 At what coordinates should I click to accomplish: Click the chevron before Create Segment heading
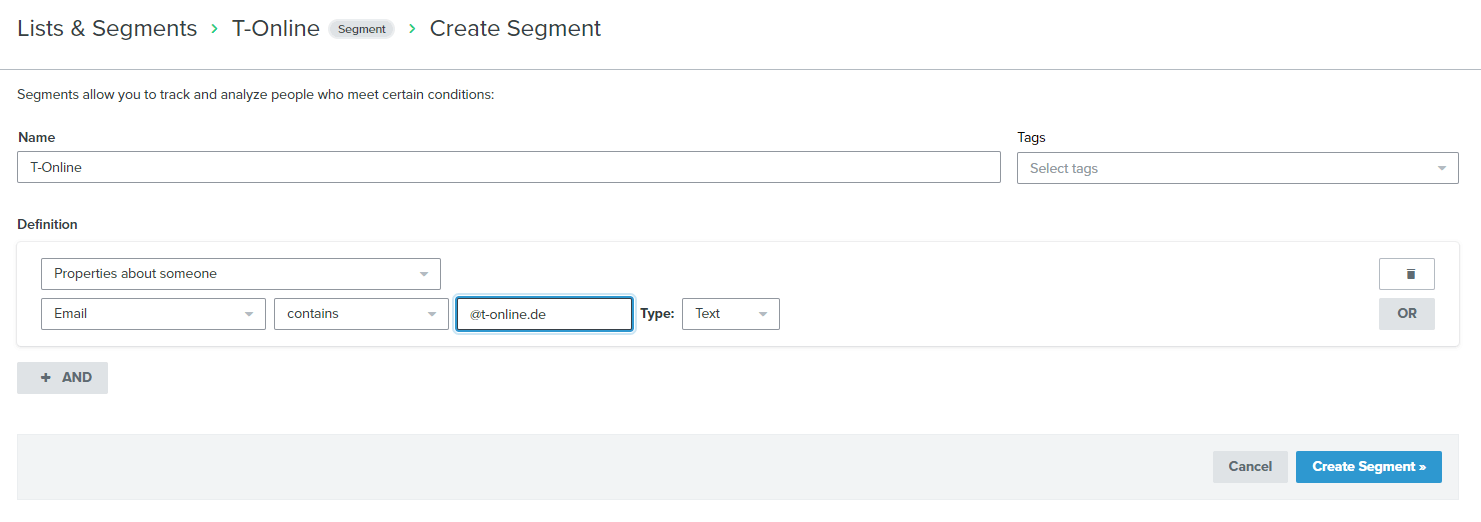click(412, 29)
